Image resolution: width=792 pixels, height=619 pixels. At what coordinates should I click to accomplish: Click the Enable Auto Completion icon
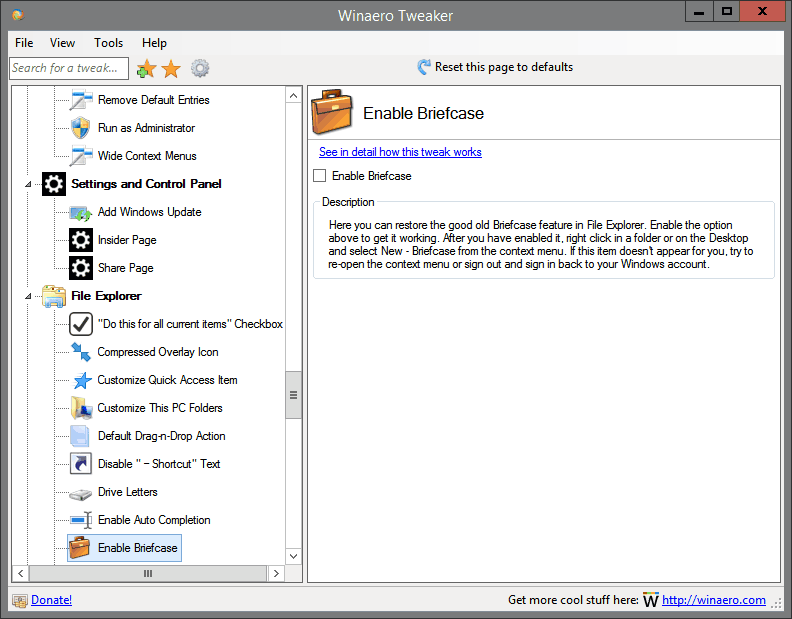(x=81, y=520)
